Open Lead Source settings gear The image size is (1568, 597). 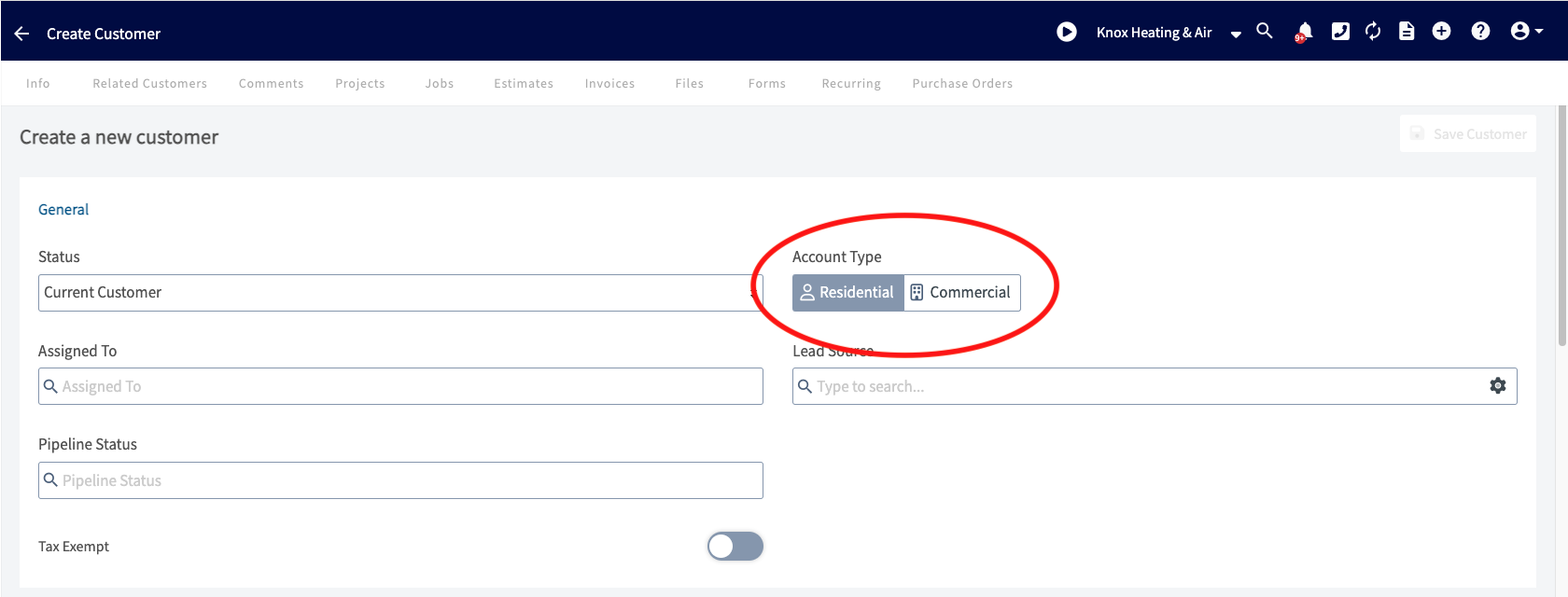click(1498, 386)
